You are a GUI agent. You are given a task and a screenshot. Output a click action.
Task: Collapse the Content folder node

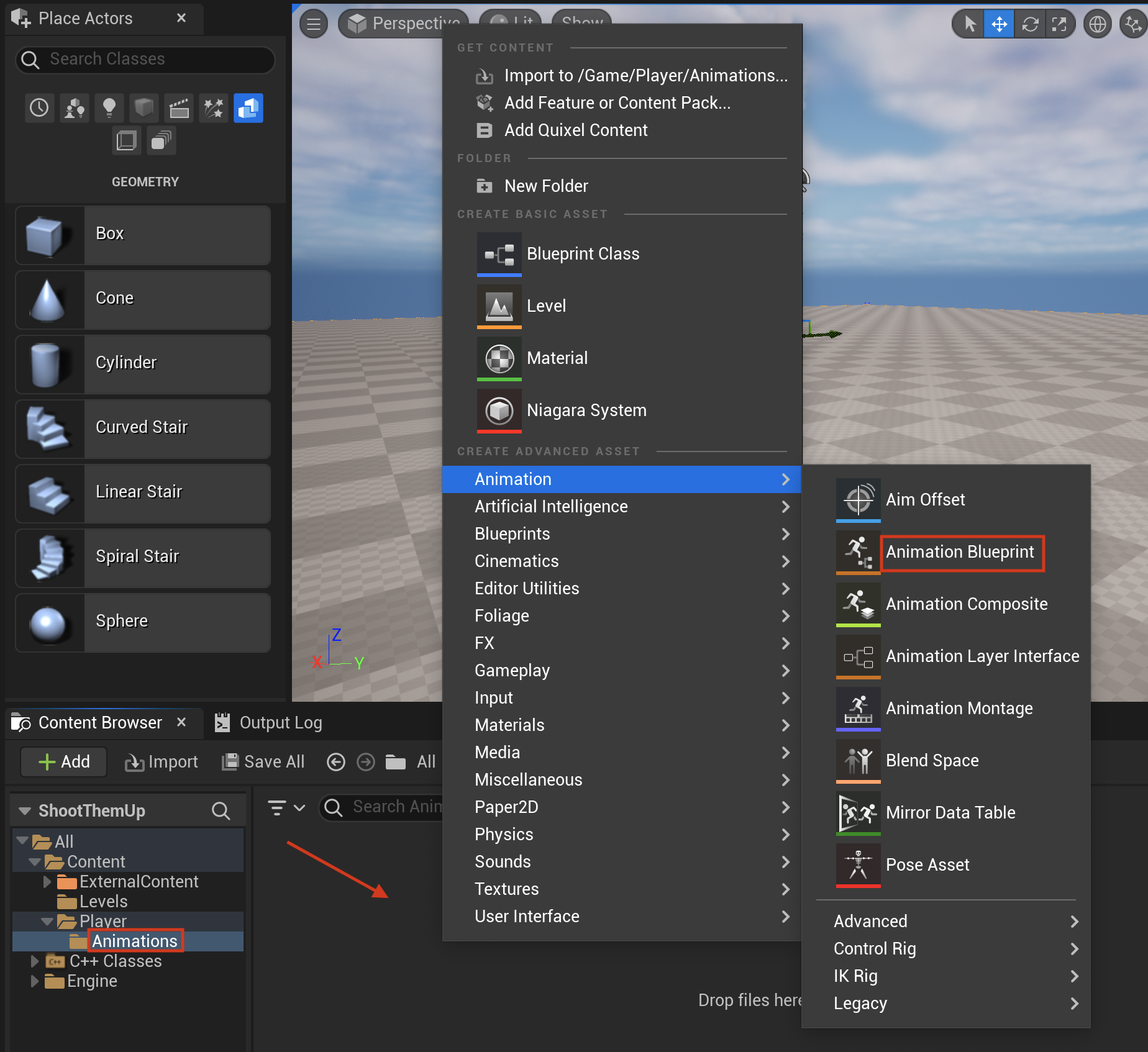(35, 861)
